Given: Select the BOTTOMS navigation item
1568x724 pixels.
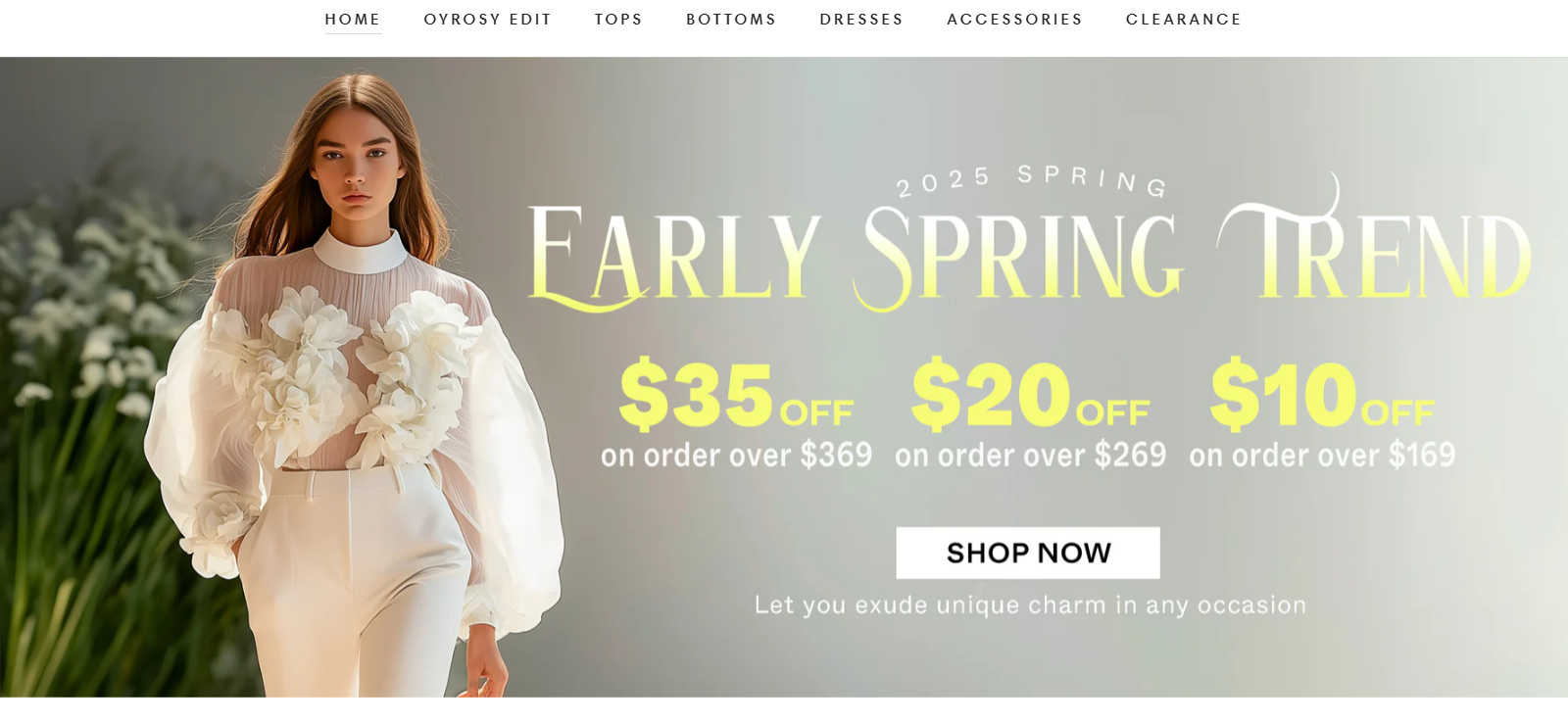Looking at the screenshot, I should pyautogui.click(x=731, y=20).
